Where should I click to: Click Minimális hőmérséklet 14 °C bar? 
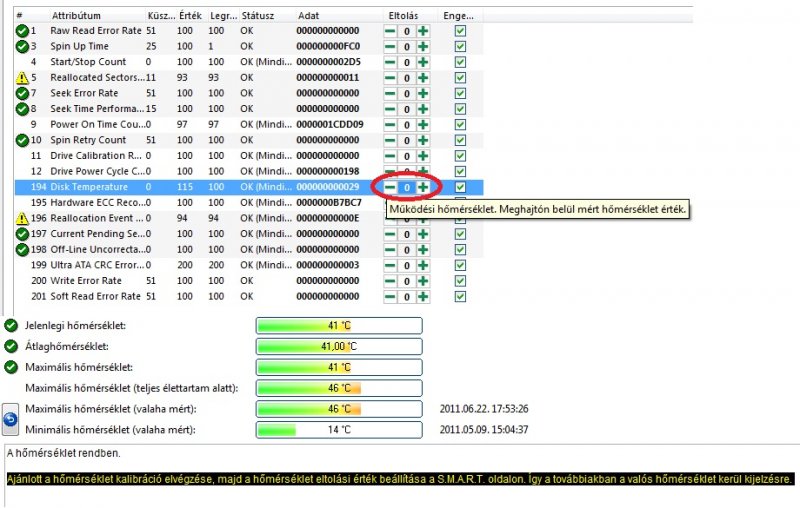pyautogui.click(x=339, y=430)
